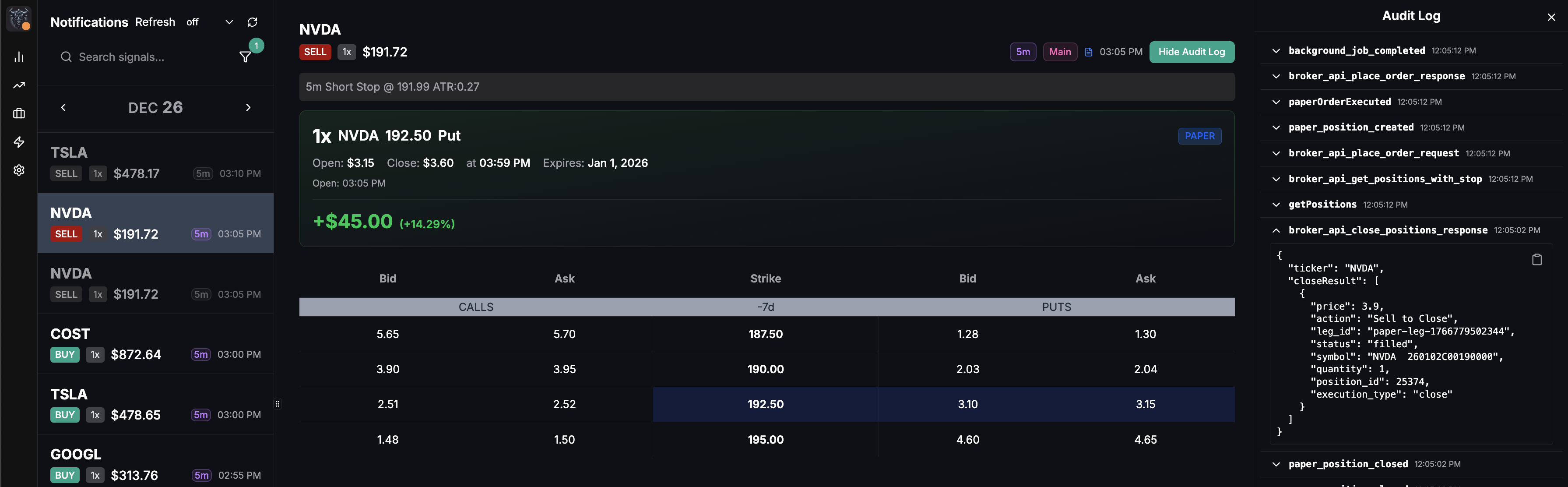Click the red SELL badge in header
The height and width of the screenshot is (487, 1568).
click(x=315, y=52)
